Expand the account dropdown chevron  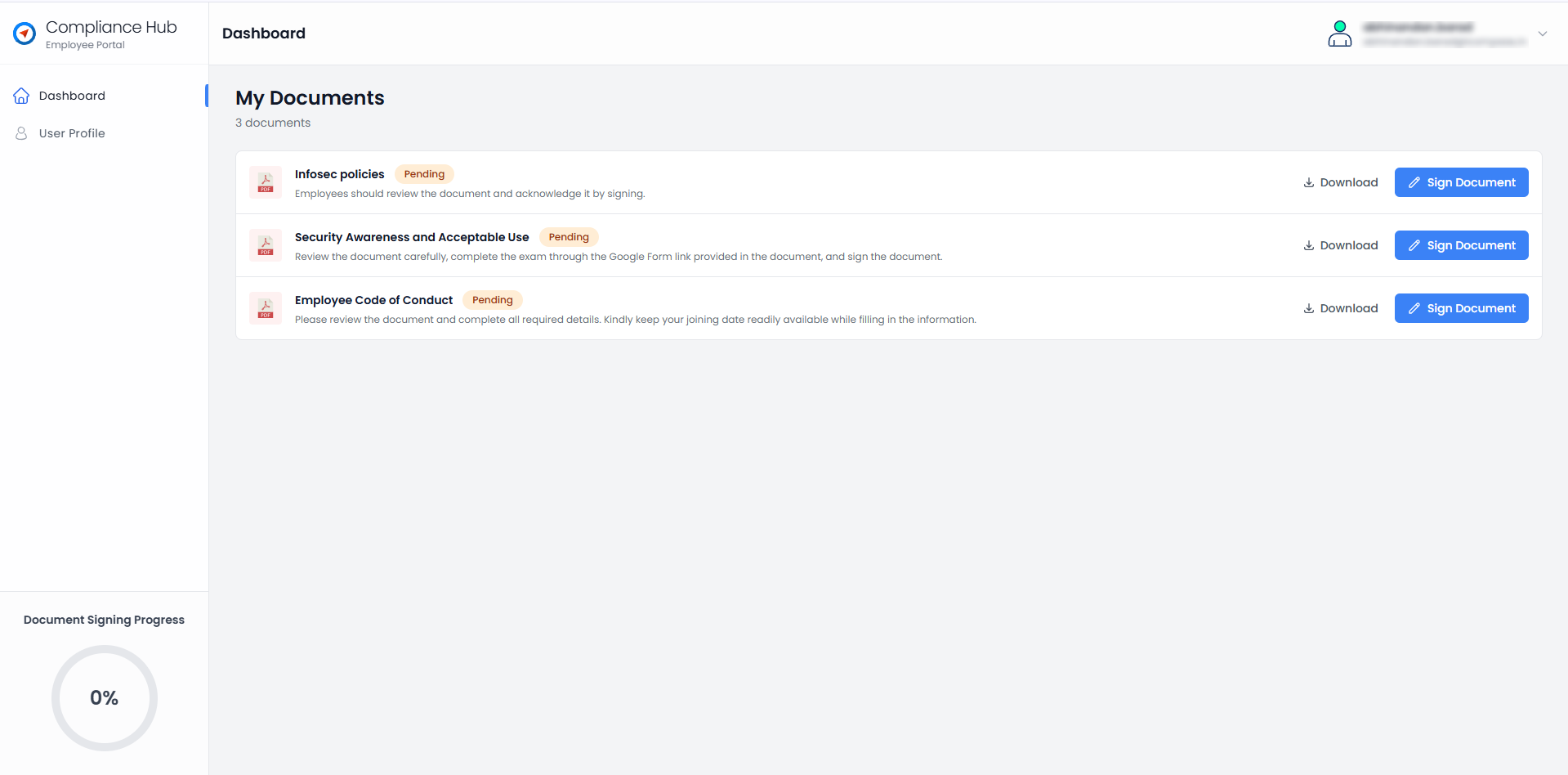[1542, 34]
